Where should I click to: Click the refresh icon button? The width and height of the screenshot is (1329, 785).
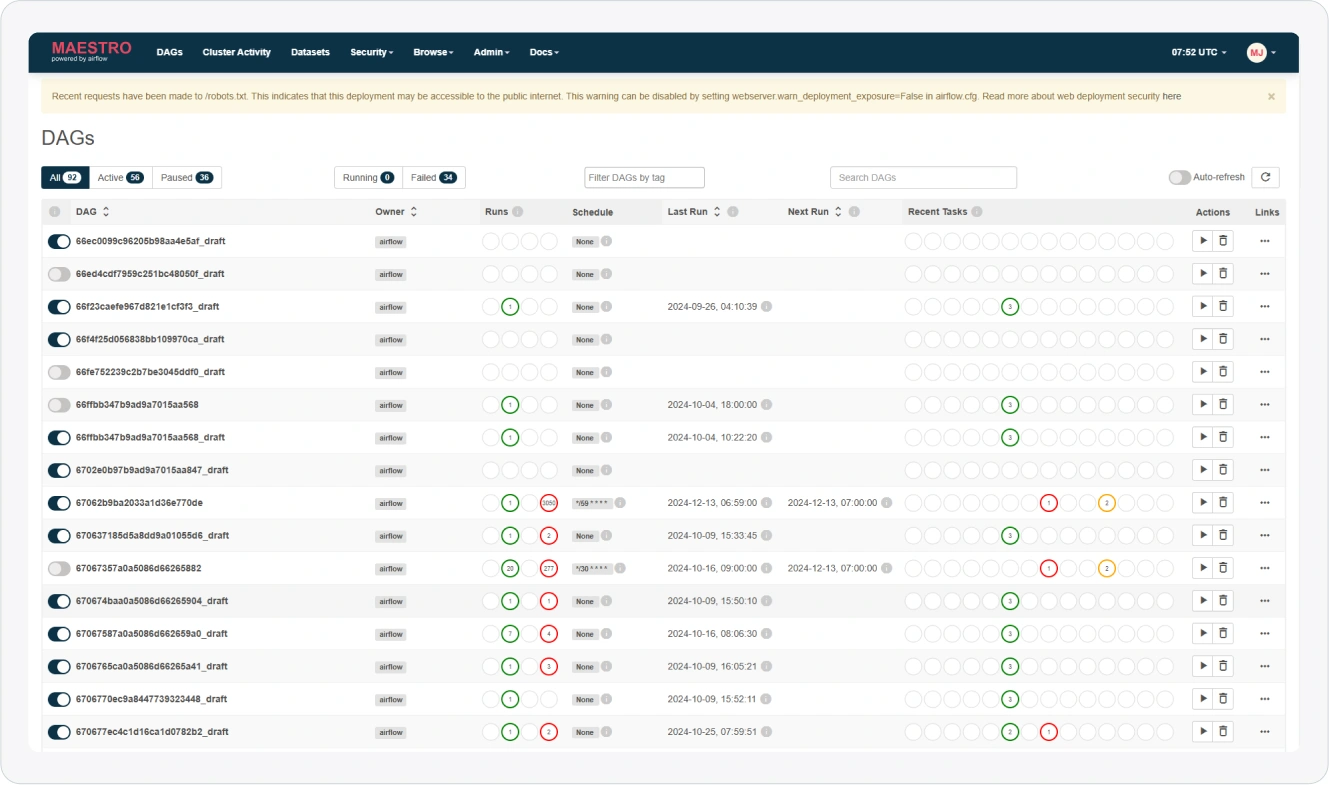1265,177
